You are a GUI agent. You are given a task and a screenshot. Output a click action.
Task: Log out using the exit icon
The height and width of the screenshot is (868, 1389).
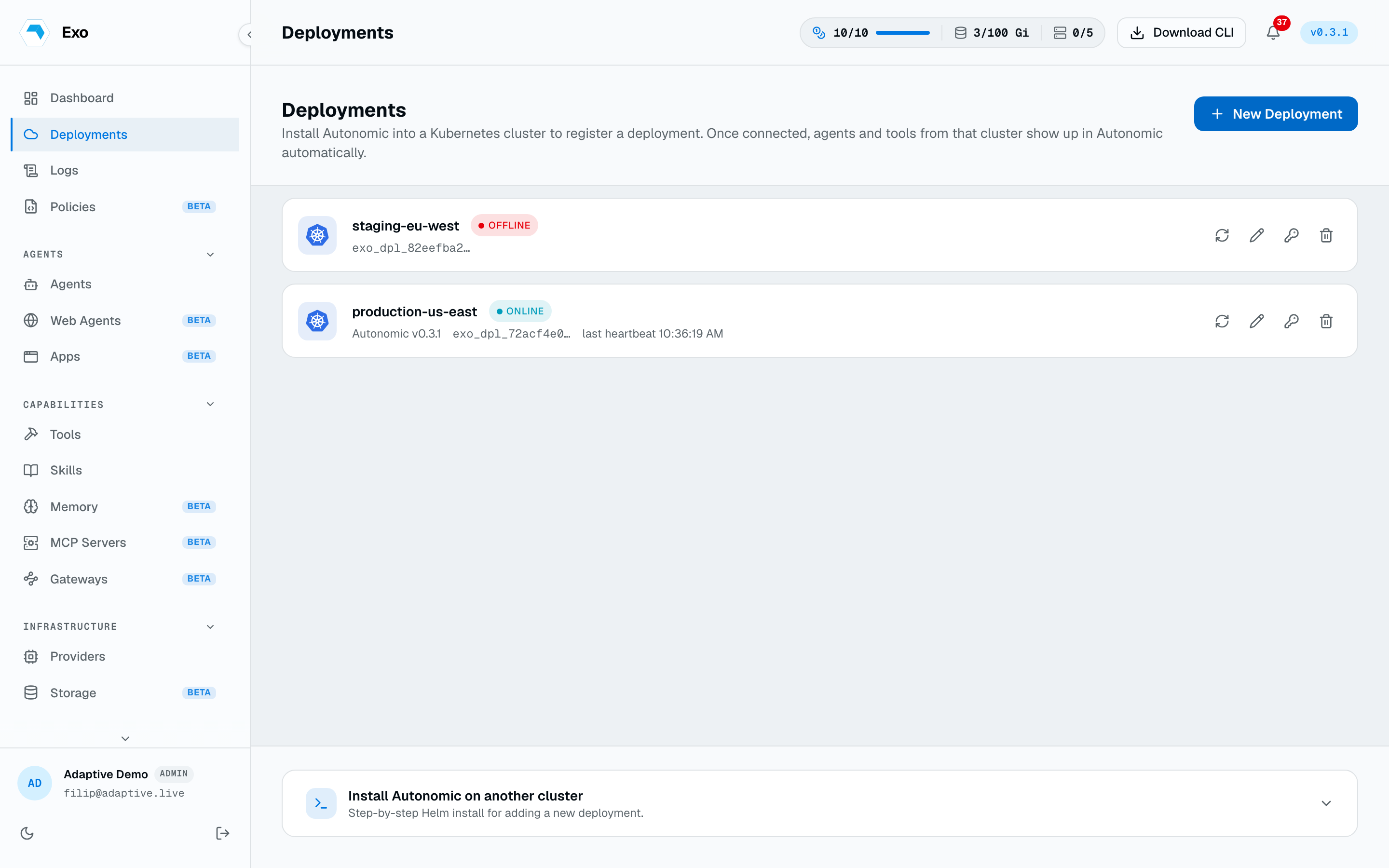pos(222,833)
